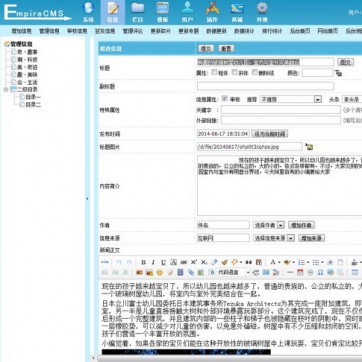Open the 模板 (Template) top navigation icon
Image resolution: width=362 pixels, height=362 pixels.
click(163, 12)
